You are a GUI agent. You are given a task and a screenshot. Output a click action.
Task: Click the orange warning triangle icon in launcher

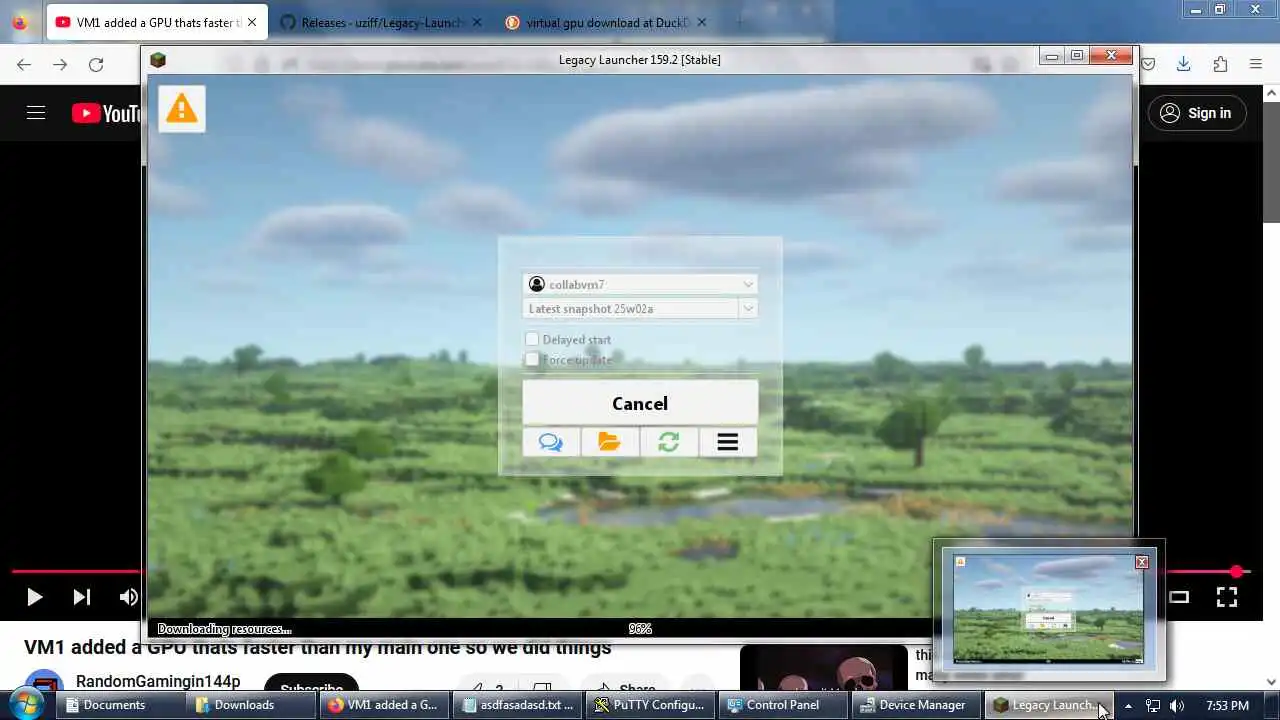[x=181, y=108]
